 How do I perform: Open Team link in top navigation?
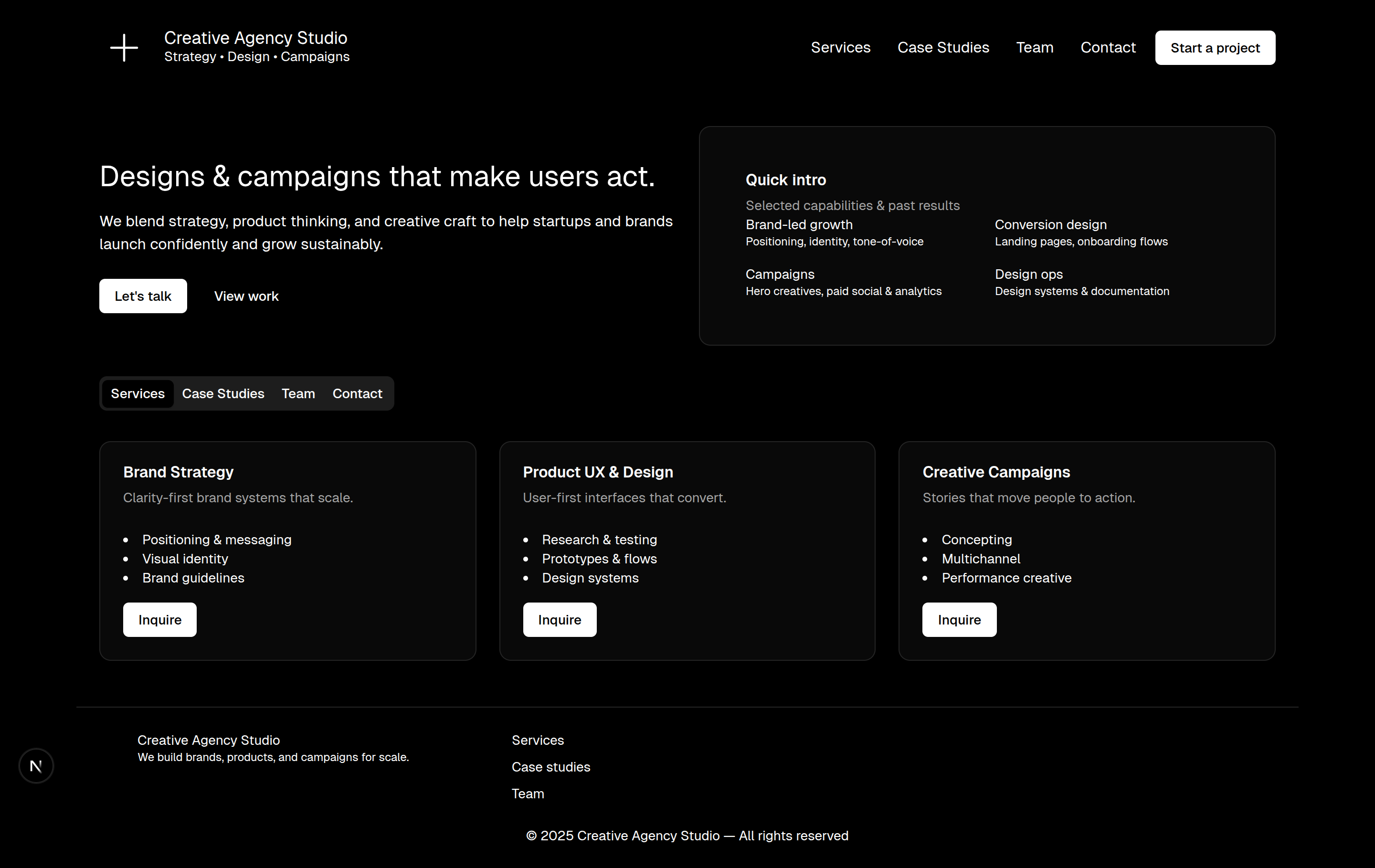tap(1034, 47)
